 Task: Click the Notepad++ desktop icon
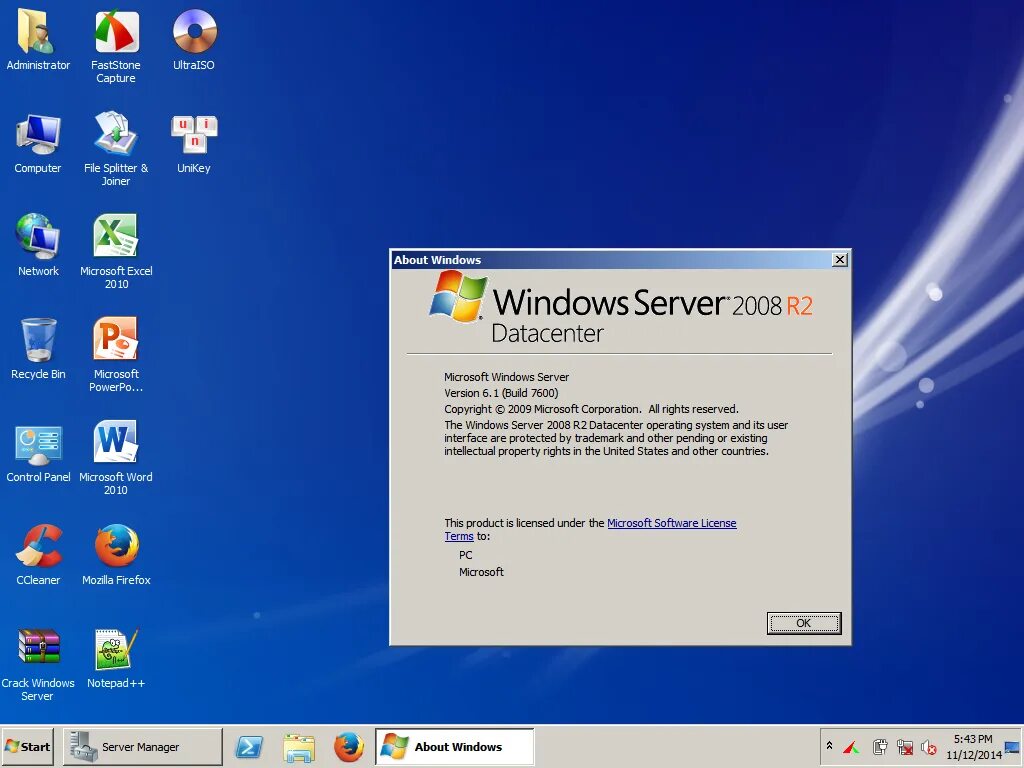(x=116, y=657)
